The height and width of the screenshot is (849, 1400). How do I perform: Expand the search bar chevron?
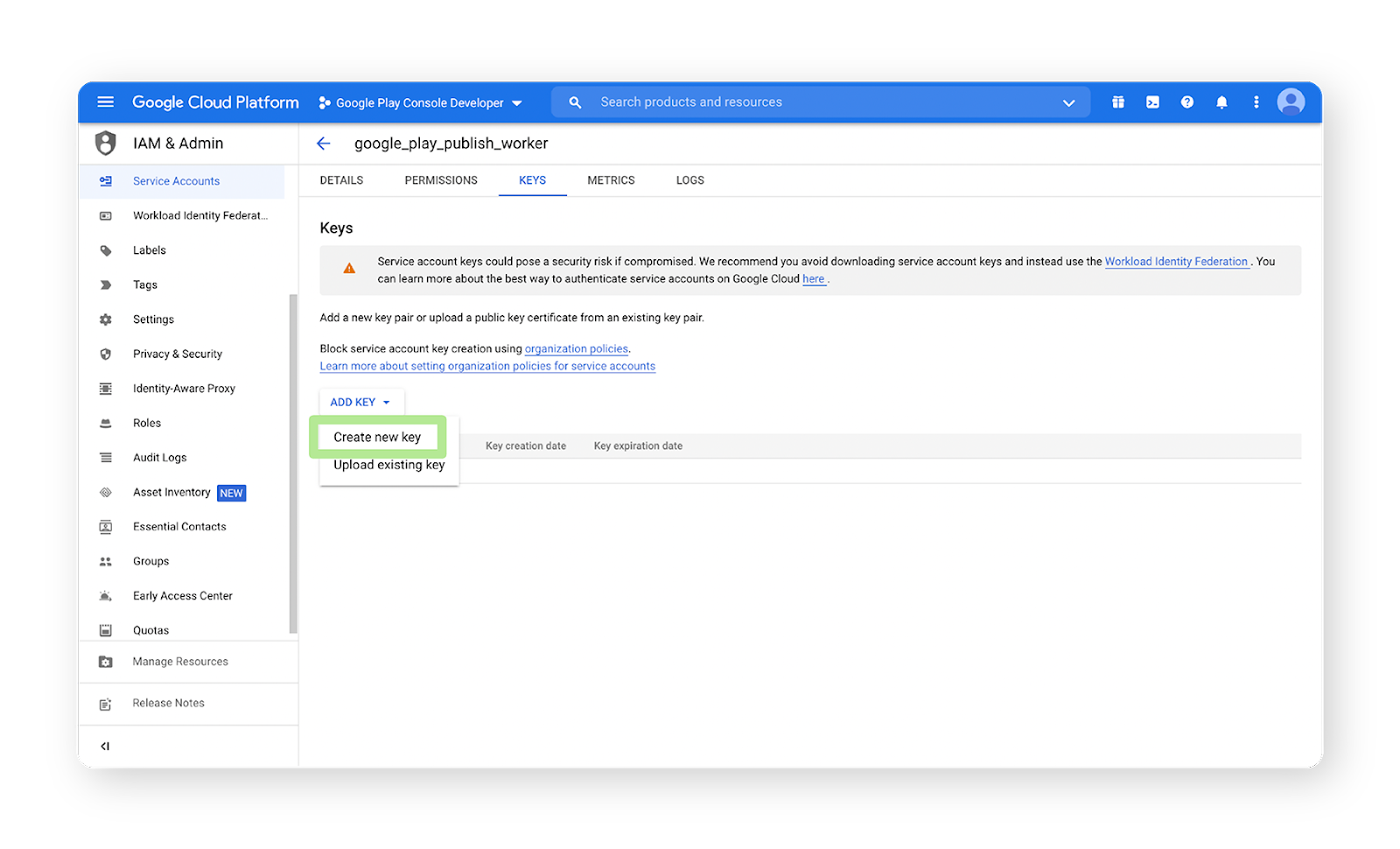click(1068, 102)
